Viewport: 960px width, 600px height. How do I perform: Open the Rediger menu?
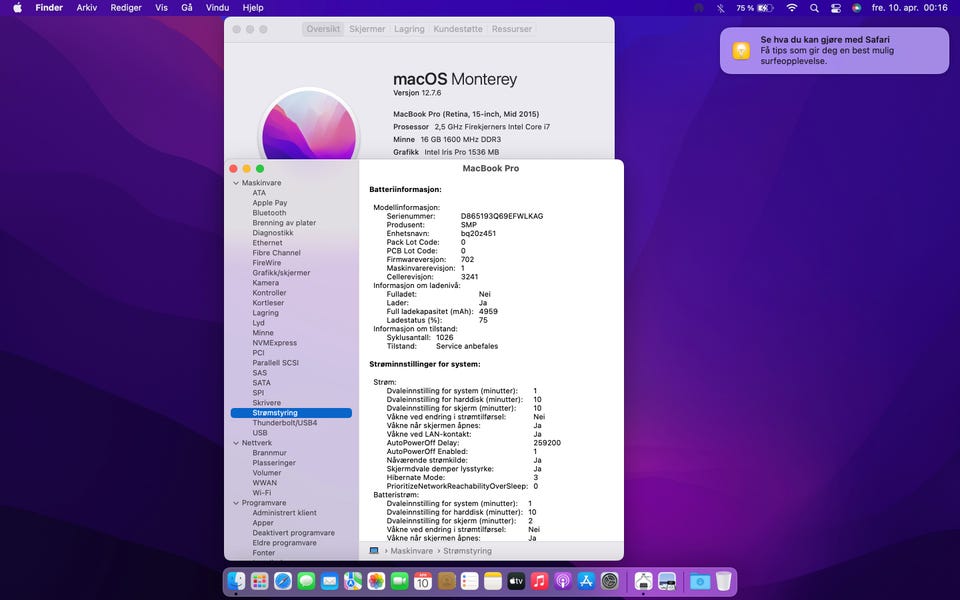point(126,8)
